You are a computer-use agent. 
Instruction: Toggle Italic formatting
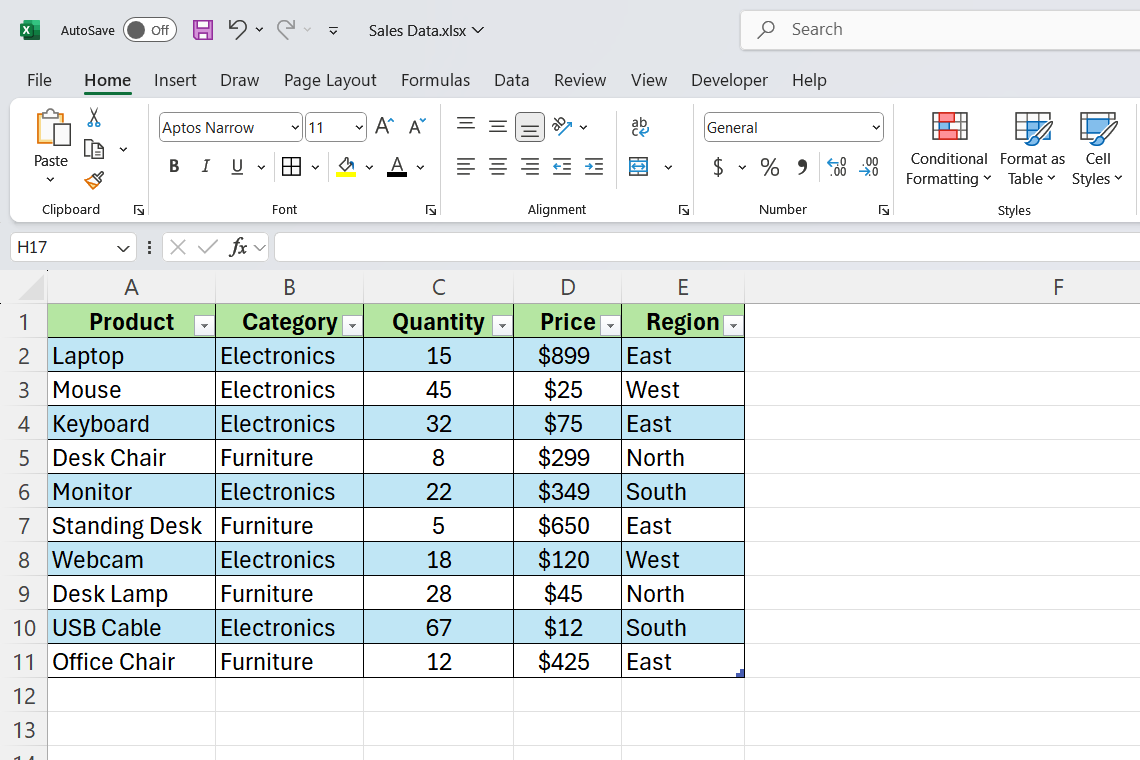click(206, 167)
